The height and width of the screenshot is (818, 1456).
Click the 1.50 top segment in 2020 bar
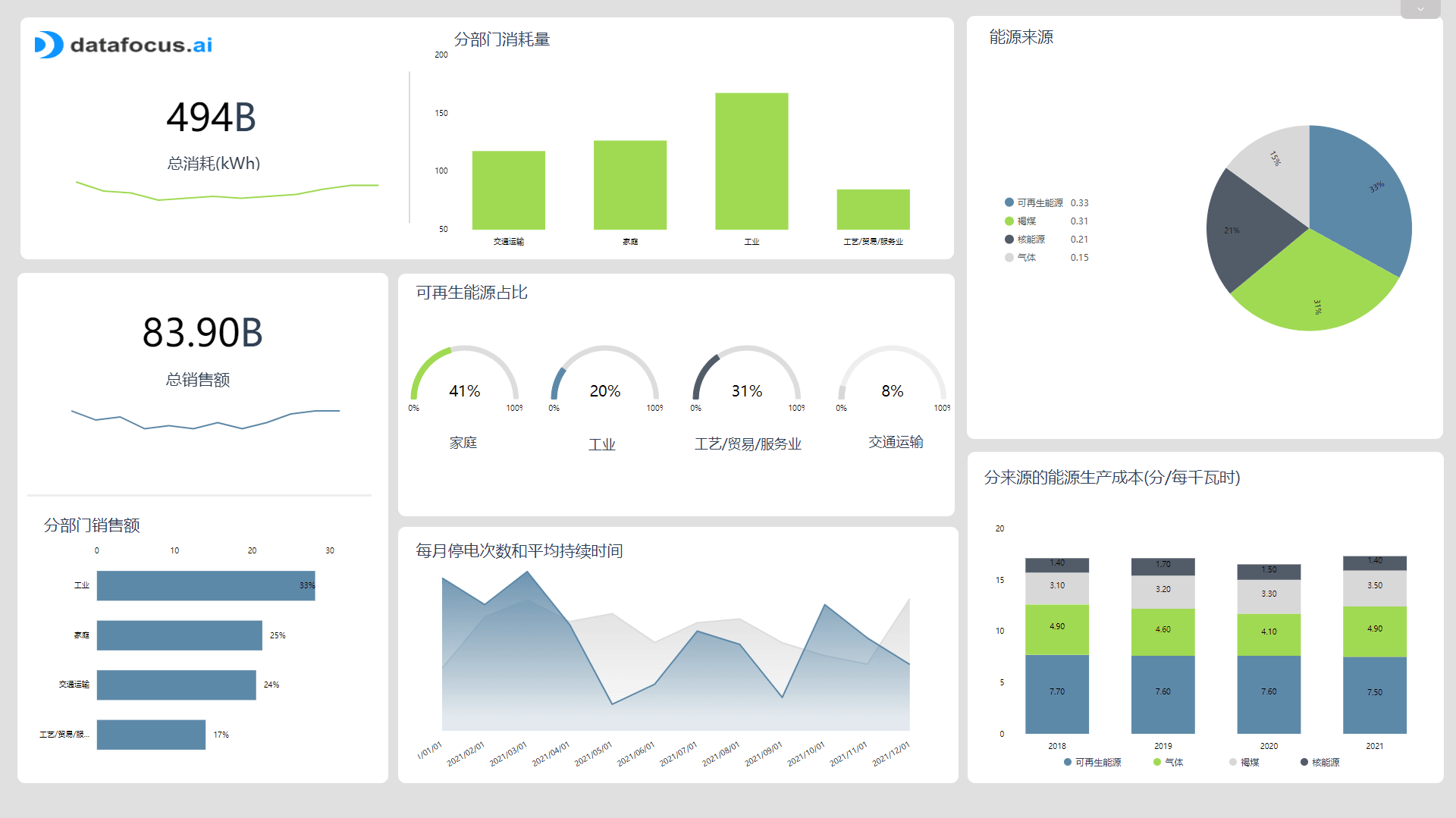coord(1269,572)
